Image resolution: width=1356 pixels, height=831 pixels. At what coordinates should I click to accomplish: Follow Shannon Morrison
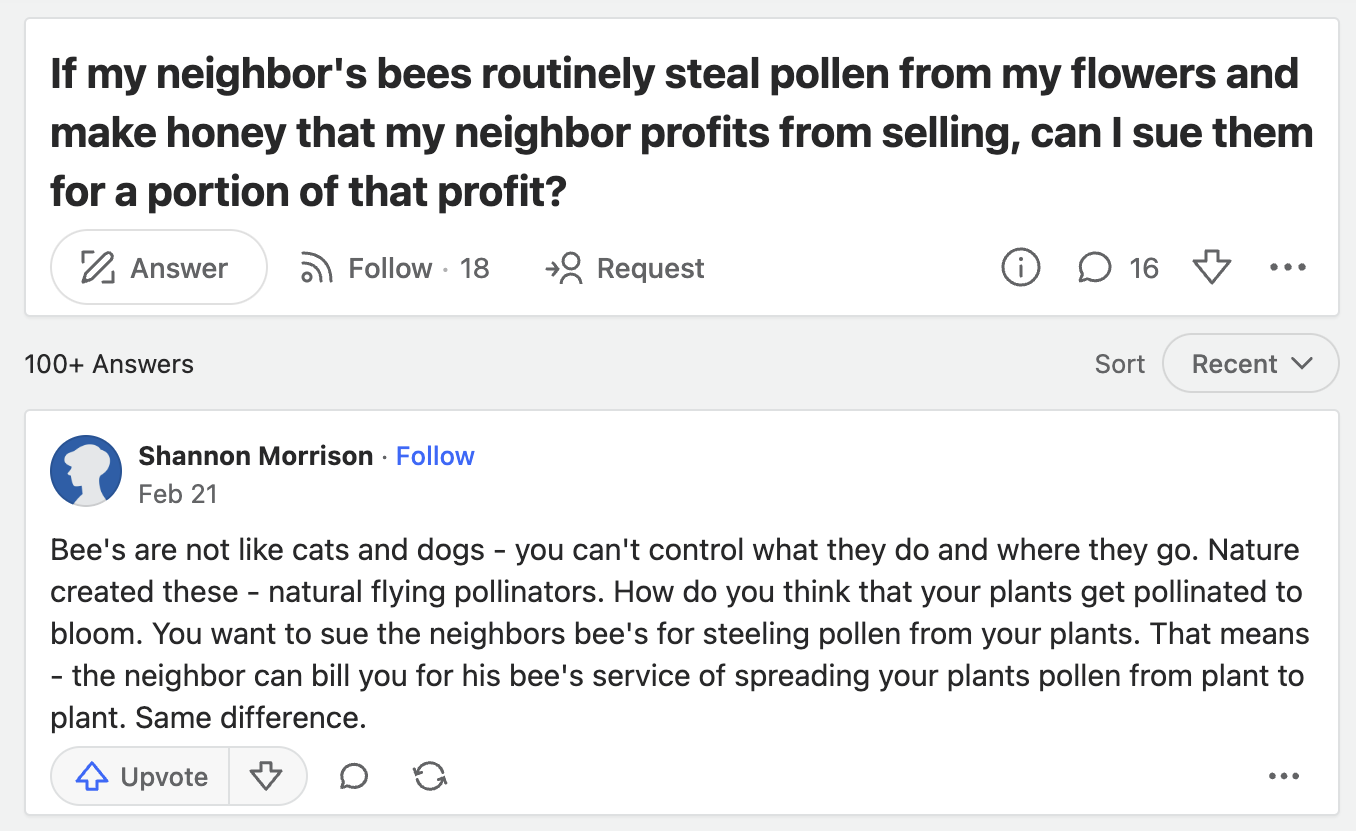coord(435,456)
